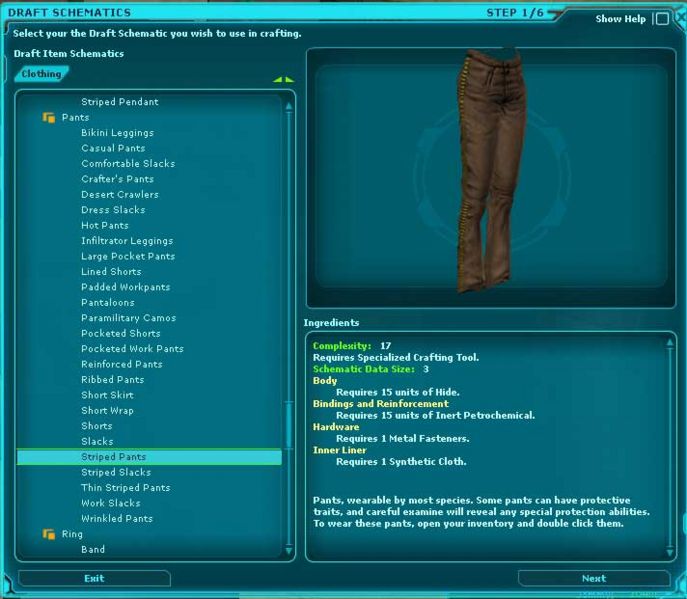Image resolution: width=687 pixels, height=599 pixels.
Task: Click the Ring category folder icon
Action: coord(48,534)
